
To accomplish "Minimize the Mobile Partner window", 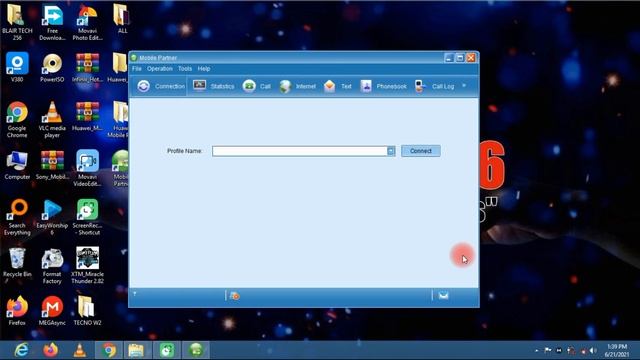I will pyautogui.click(x=449, y=58).
